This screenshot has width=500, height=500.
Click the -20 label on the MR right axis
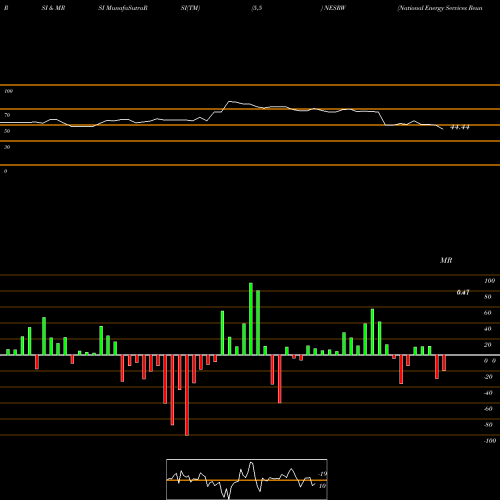tap(488, 377)
